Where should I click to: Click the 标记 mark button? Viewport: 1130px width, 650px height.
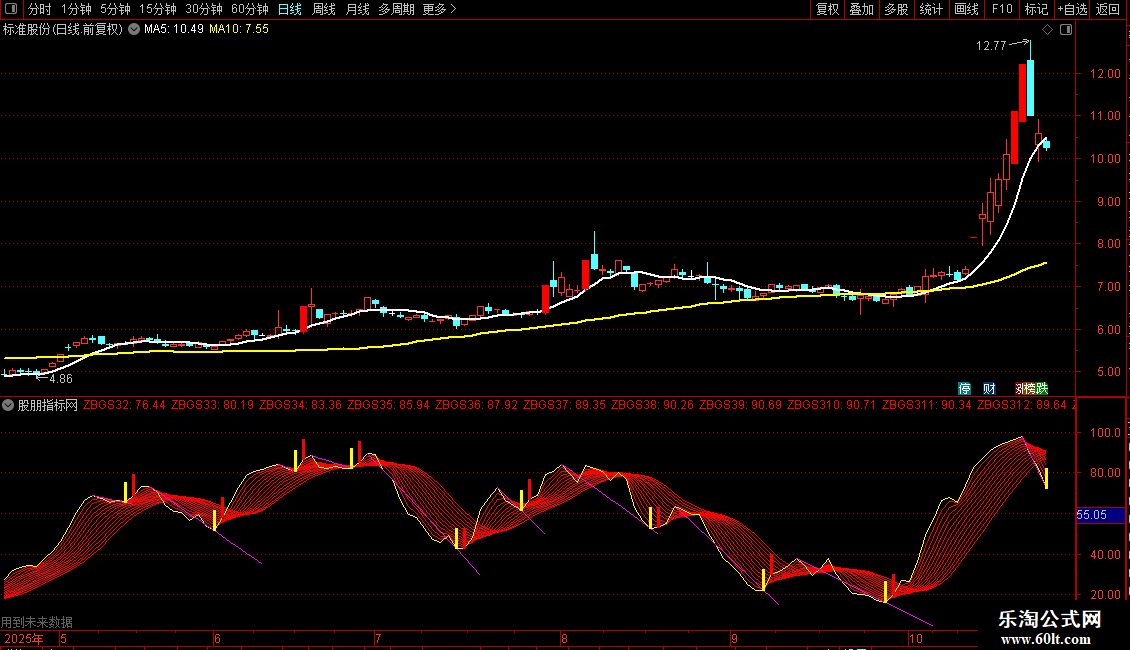coord(1036,9)
